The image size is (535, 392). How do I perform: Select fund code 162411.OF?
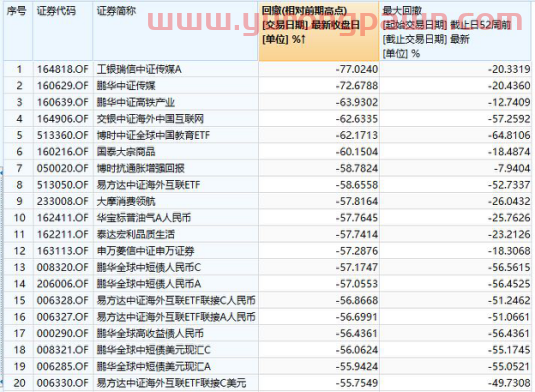point(62,218)
